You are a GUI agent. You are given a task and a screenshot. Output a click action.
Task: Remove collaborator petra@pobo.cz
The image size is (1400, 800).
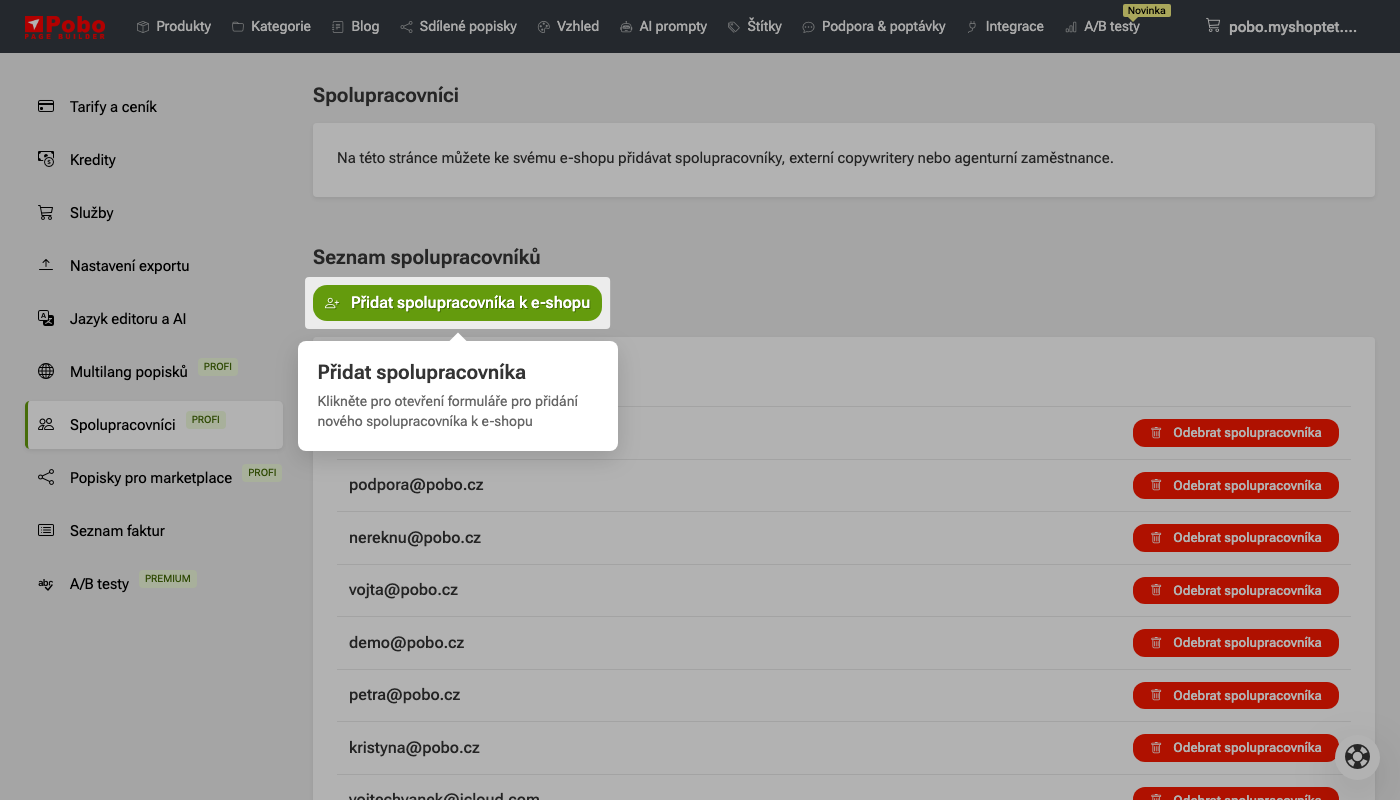click(x=1235, y=695)
